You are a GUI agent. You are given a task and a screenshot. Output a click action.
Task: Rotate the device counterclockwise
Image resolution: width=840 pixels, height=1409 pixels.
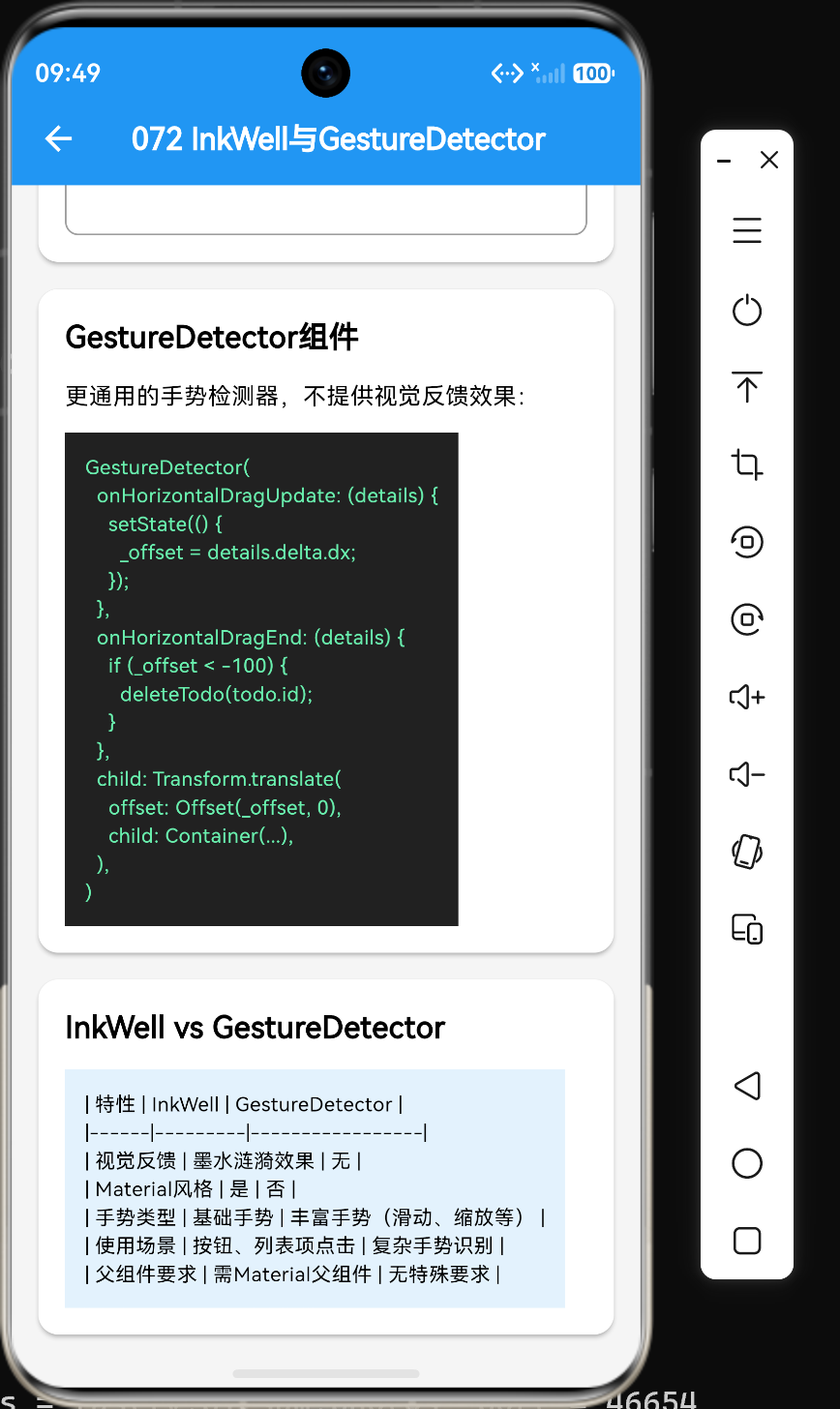747,542
